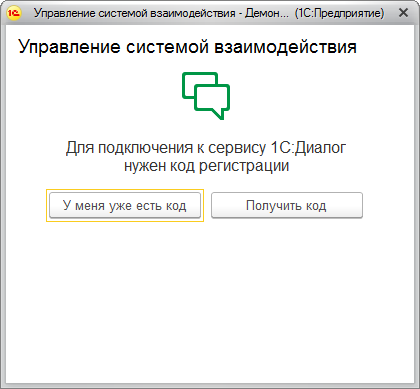Screen dimensions: 420x389
Task: Click the 'нужен код регистрации' text line
Action: 206,166
